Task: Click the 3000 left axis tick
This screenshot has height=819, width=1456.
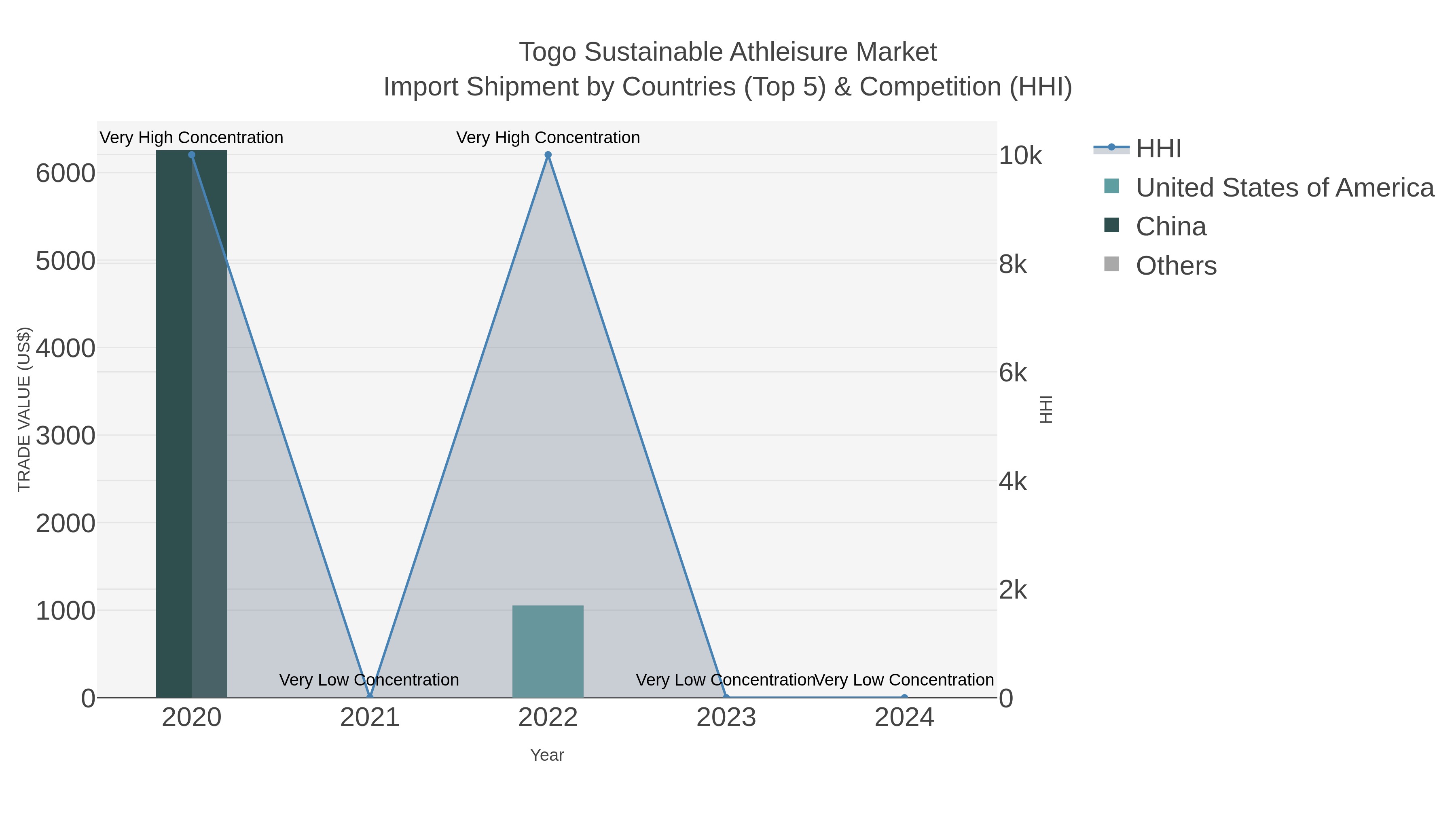Action: (x=66, y=436)
